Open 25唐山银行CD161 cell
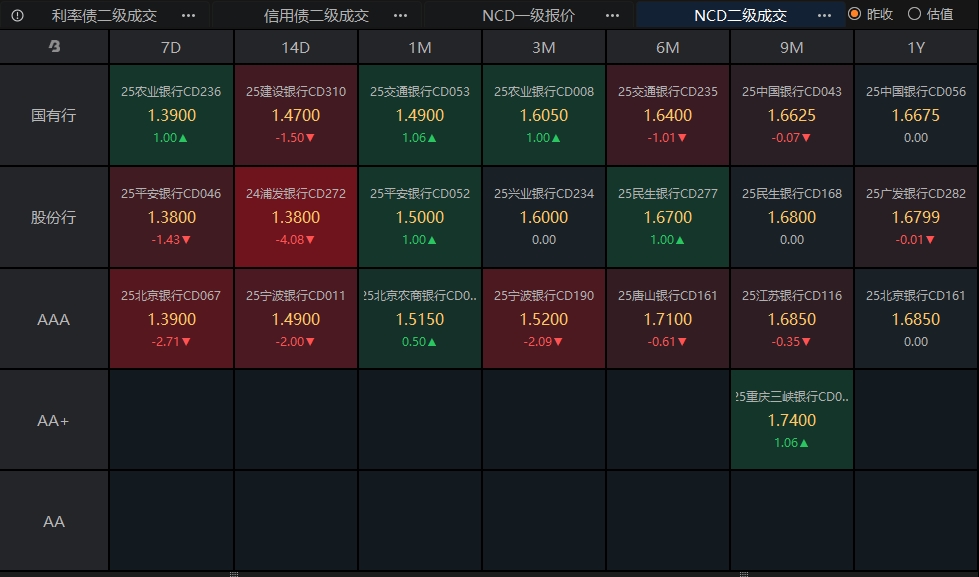The image size is (979, 577). 667,319
